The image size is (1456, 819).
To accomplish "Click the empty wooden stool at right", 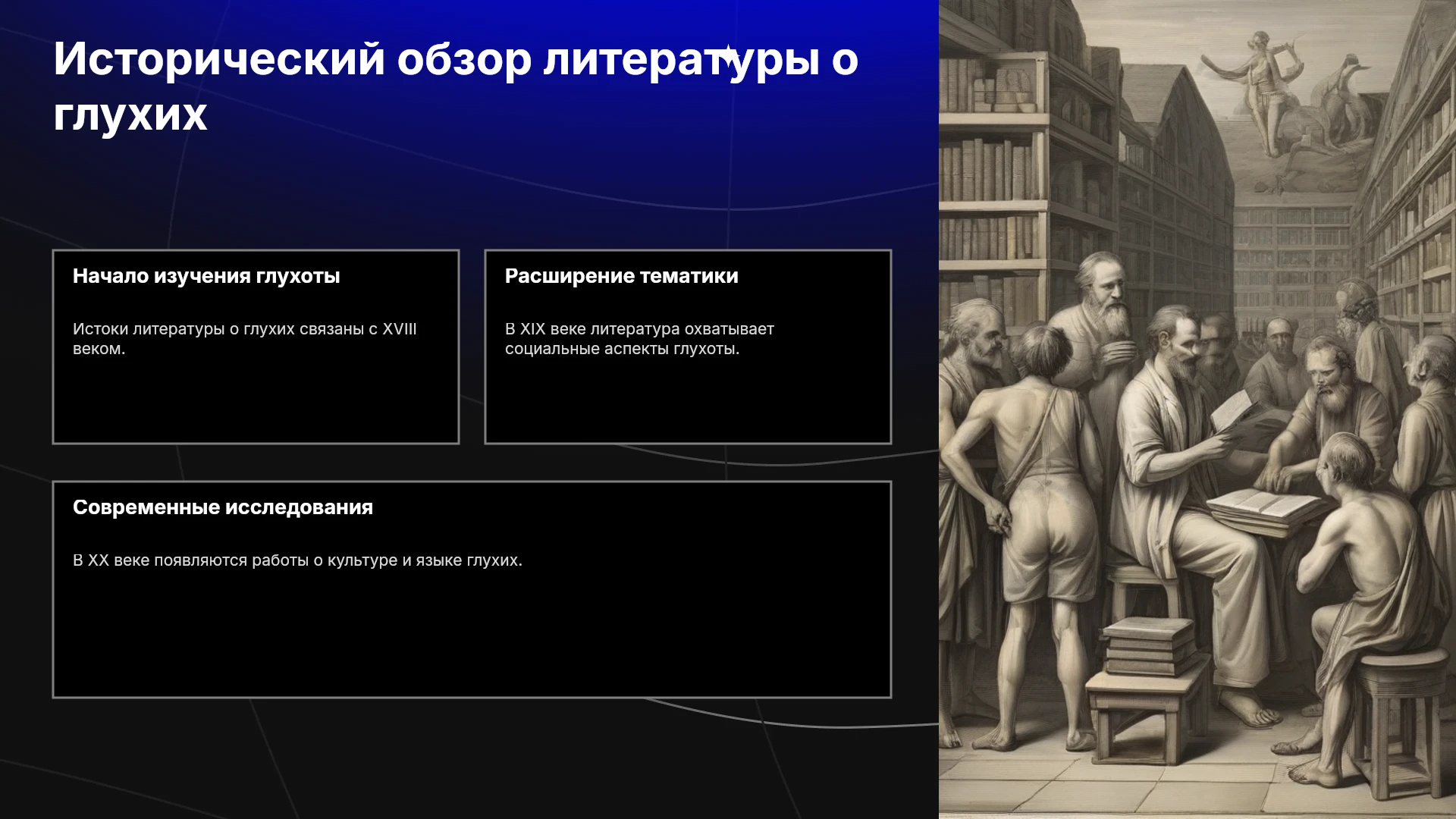I will (1401, 720).
